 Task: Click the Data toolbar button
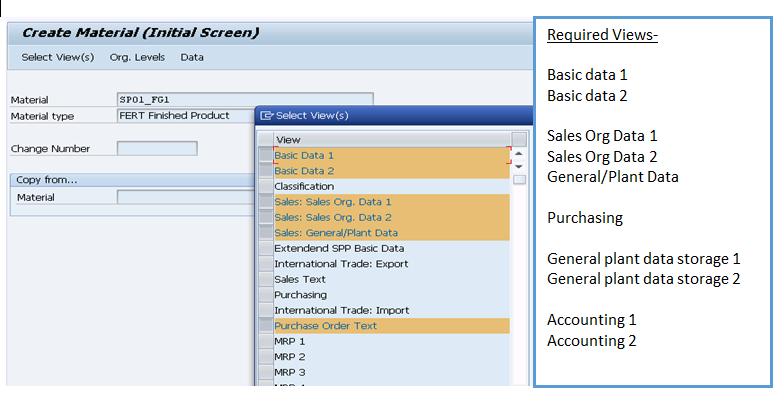point(192,57)
